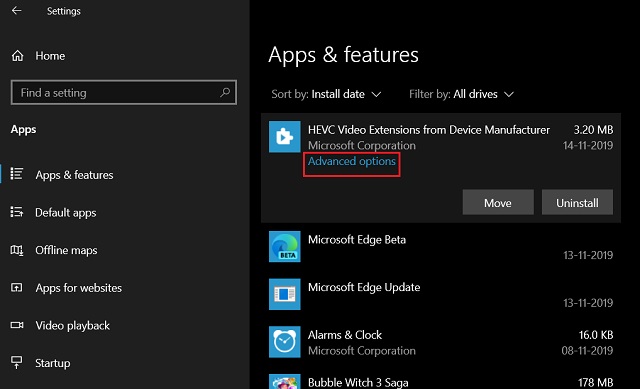Go to Offline maps section

click(x=66, y=250)
